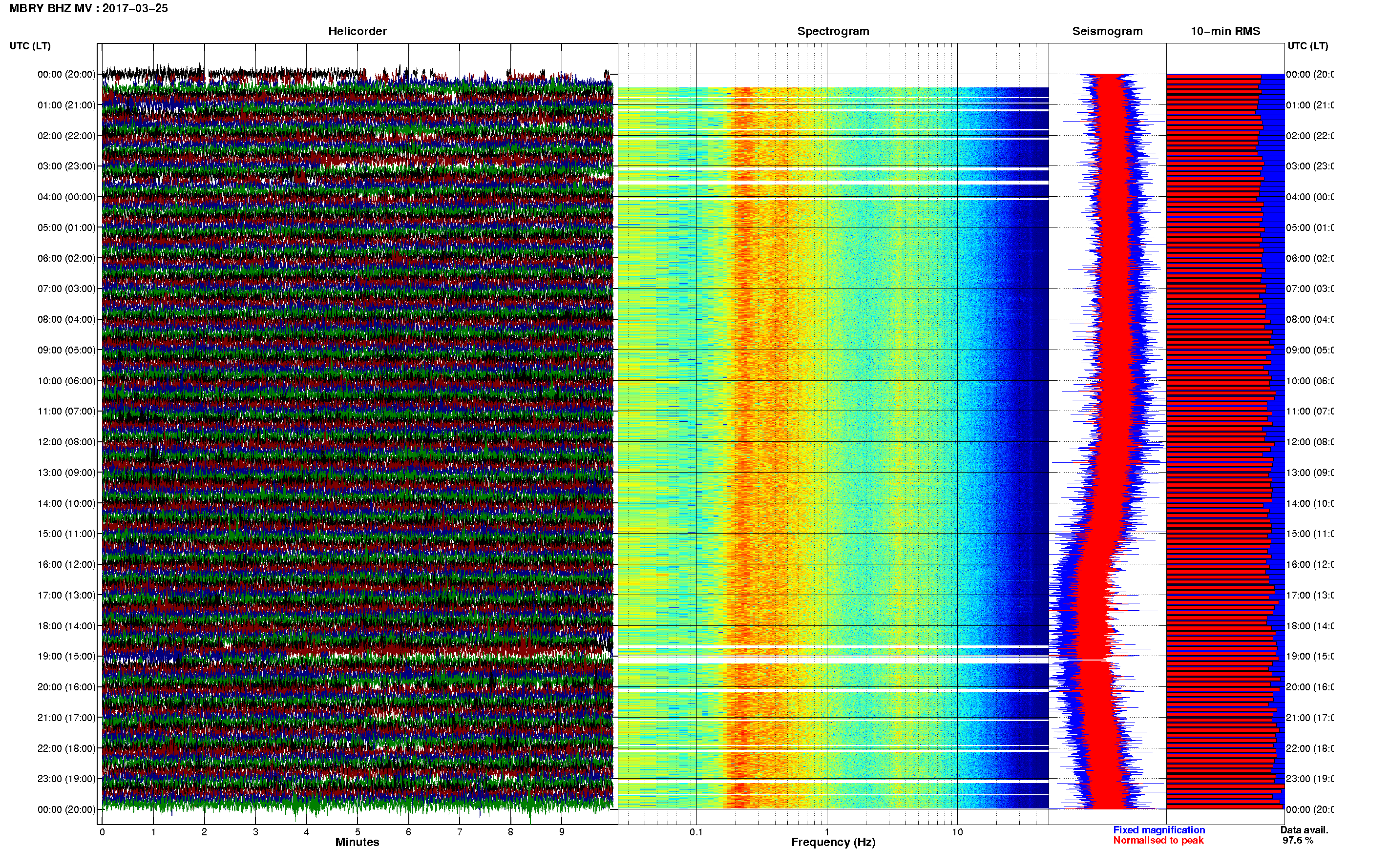Click the red 'Normalised to peak' legend text
1389x868 pixels.
pos(1158,841)
